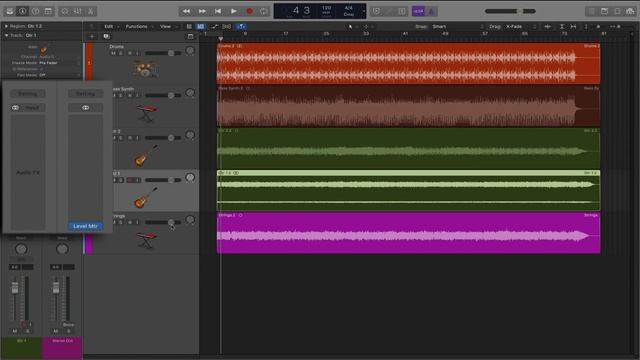Adjust the Drums track volume slider
This screenshot has height=360, width=640.
(163, 53)
